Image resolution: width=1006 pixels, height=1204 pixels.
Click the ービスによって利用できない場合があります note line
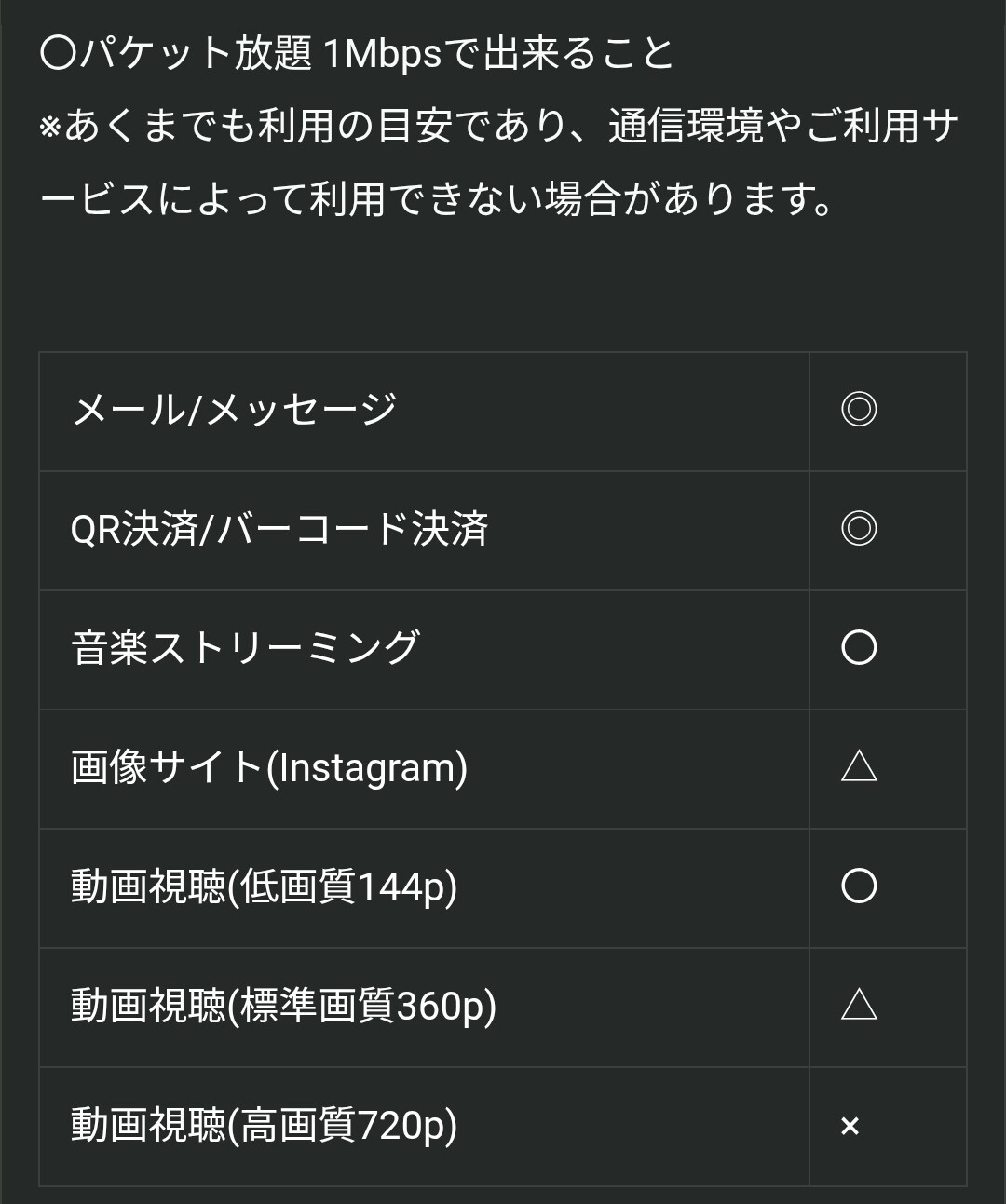438,198
